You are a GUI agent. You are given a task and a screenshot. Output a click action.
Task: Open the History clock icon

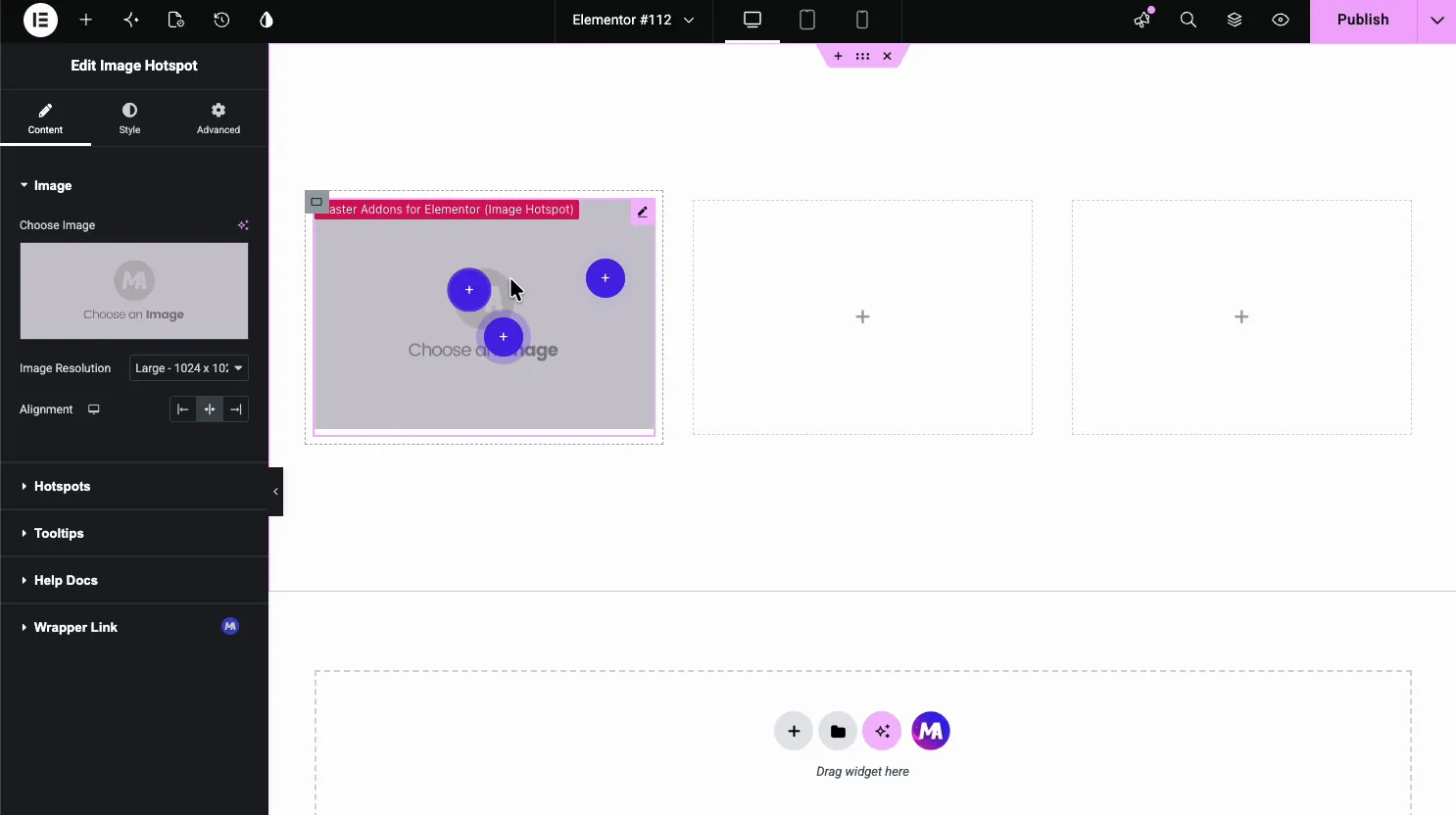[x=221, y=20]
